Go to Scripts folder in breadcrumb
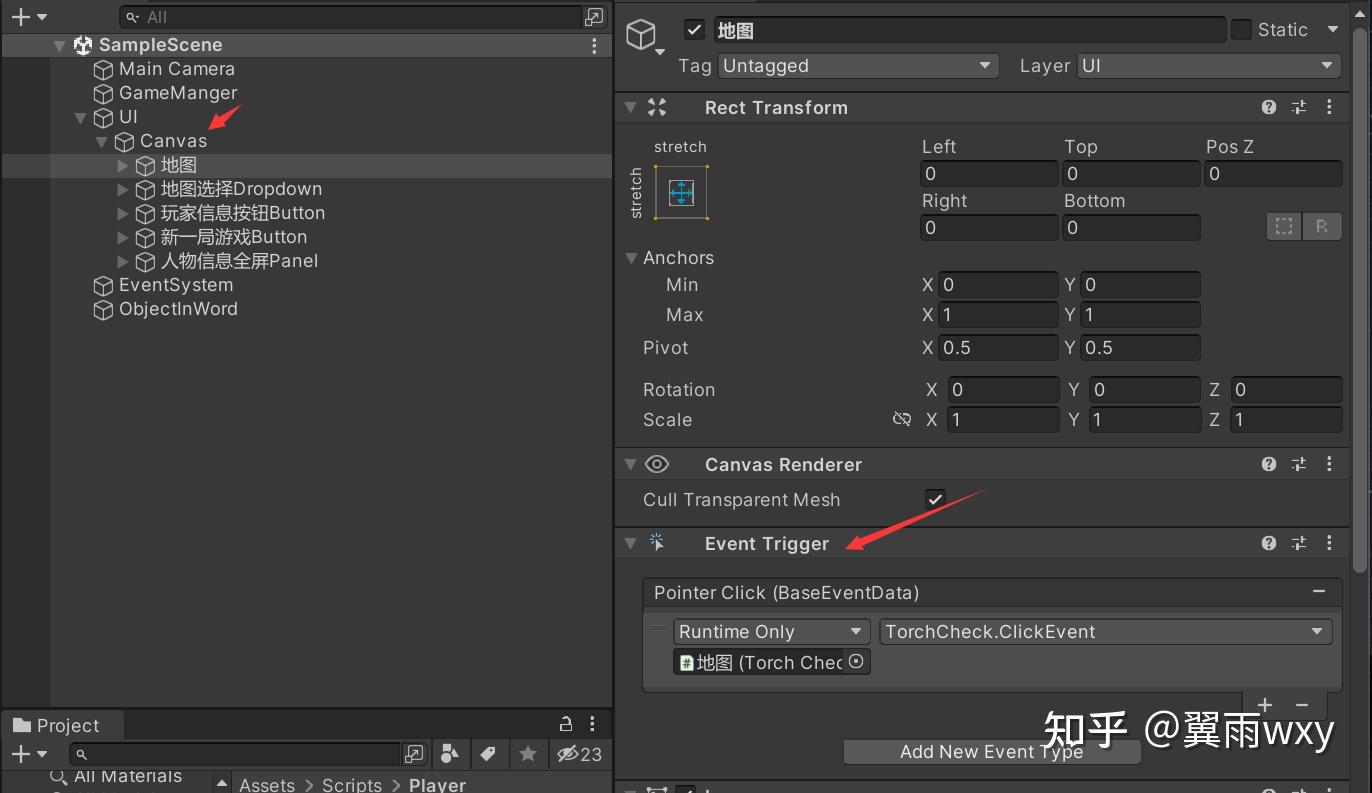The image size is (1372, 793). pyautogui.click(x=352, y=785)
